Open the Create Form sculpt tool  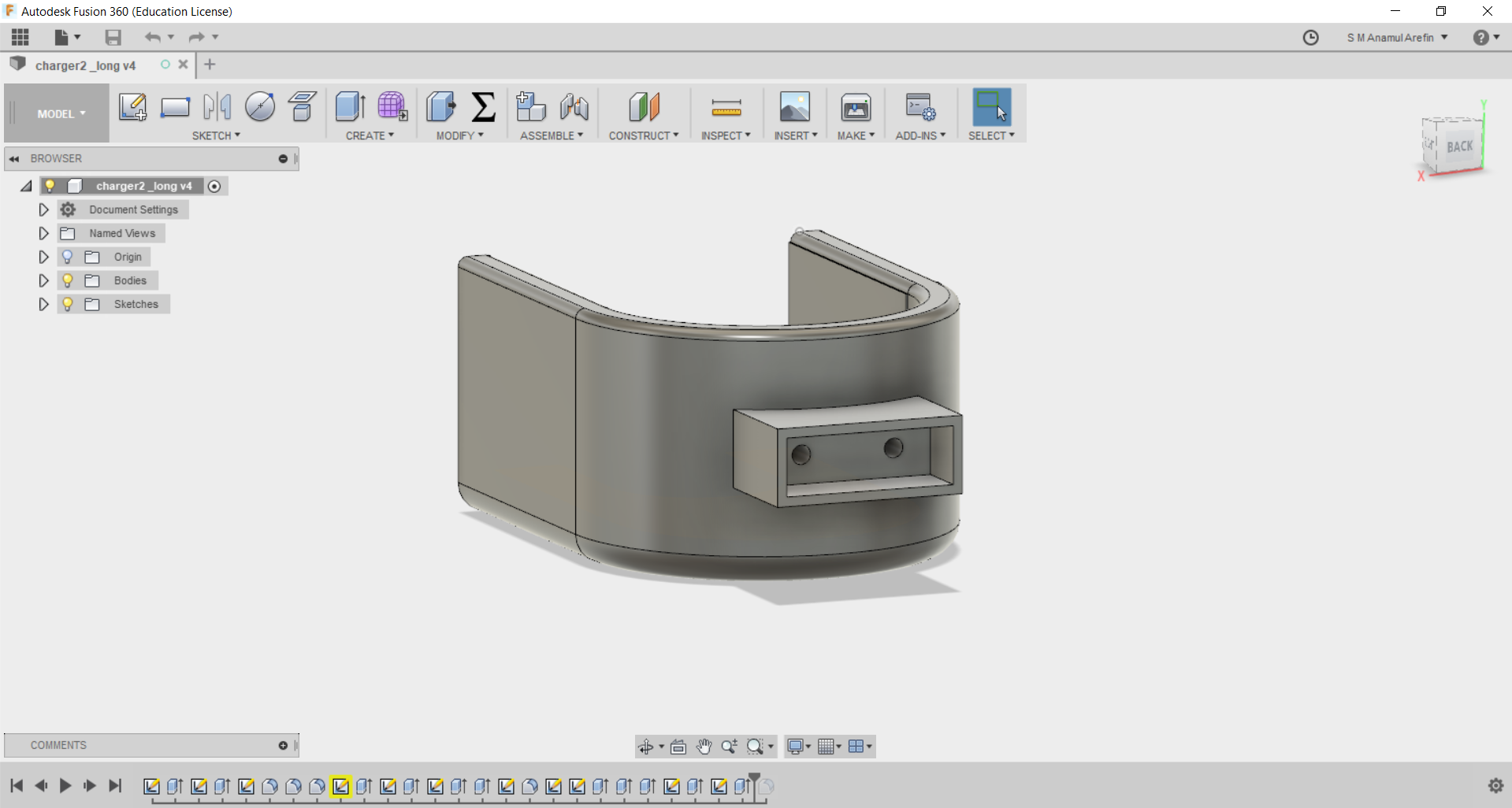[392, 106]
